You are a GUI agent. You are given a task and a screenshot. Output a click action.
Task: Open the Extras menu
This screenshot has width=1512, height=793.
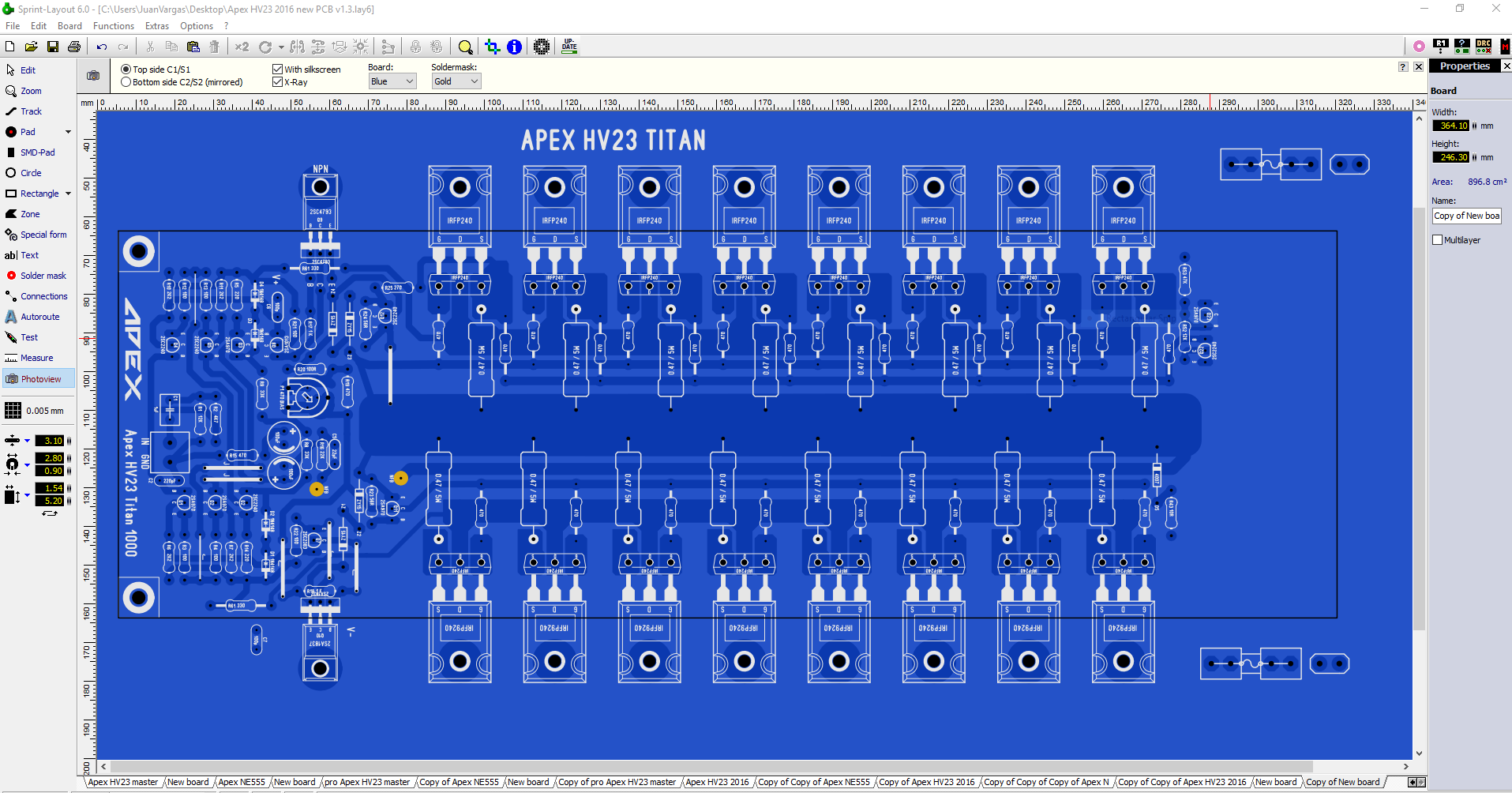157,26
